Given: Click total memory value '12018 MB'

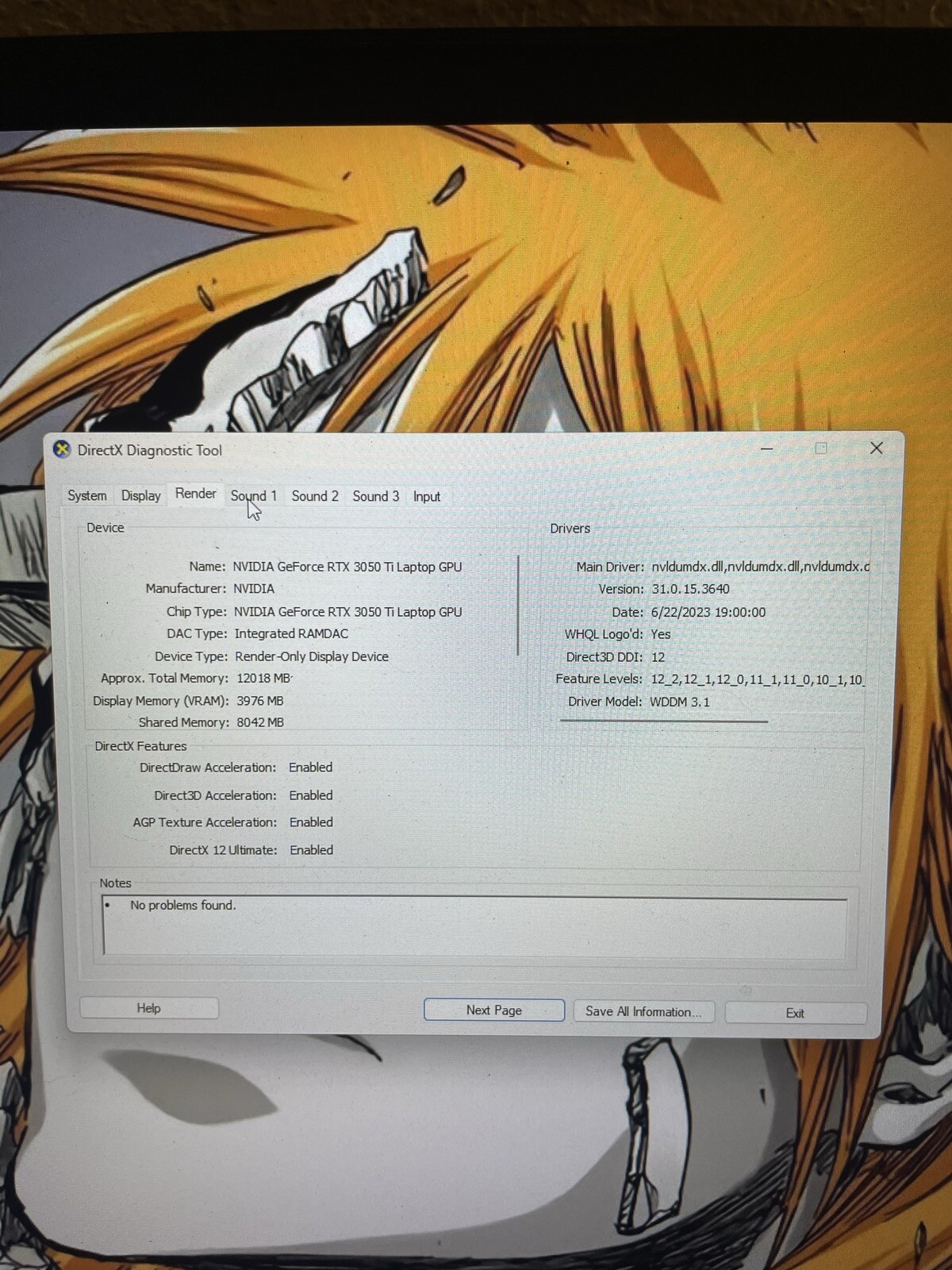Looking at the screenshot, I should click(264, 679).
